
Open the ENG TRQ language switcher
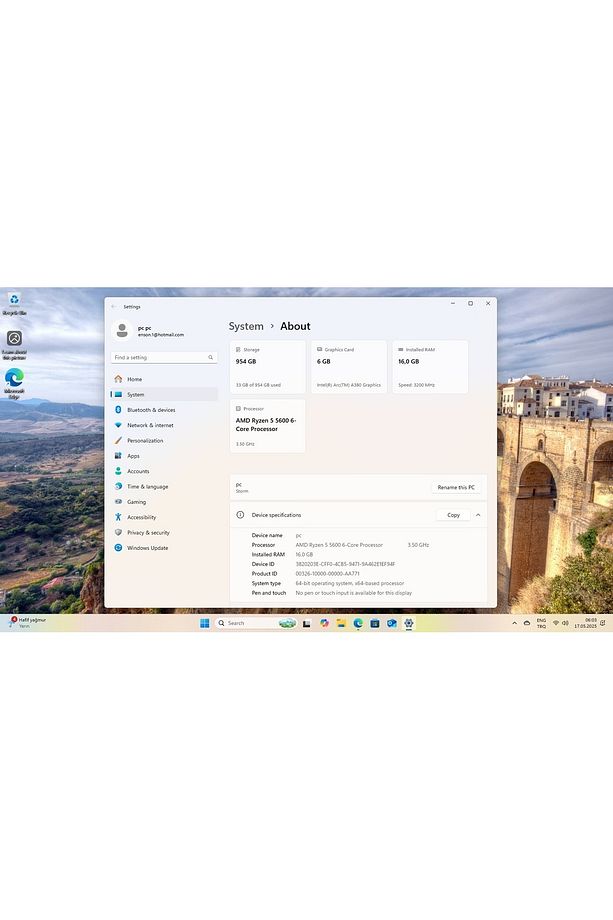pos(541,623)
